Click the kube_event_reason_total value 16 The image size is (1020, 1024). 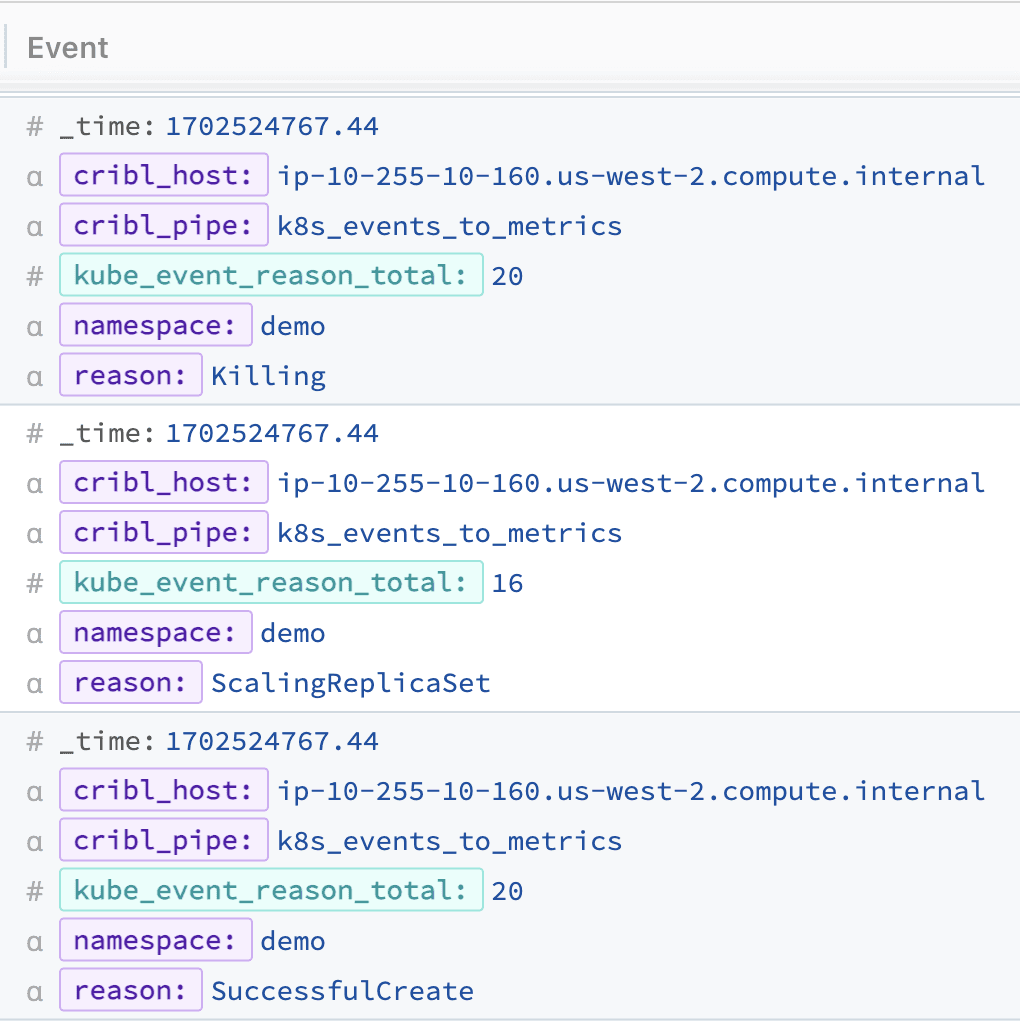[507, 583]
